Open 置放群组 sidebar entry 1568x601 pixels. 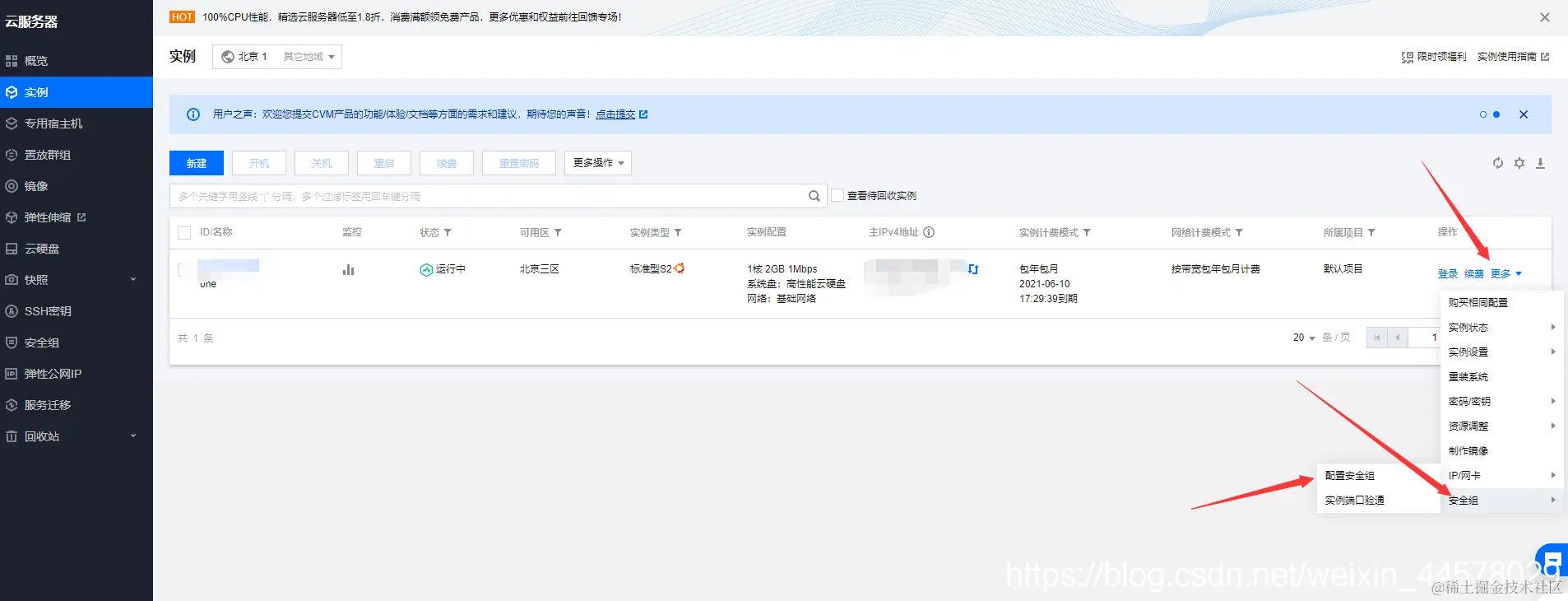coord(77,155)
